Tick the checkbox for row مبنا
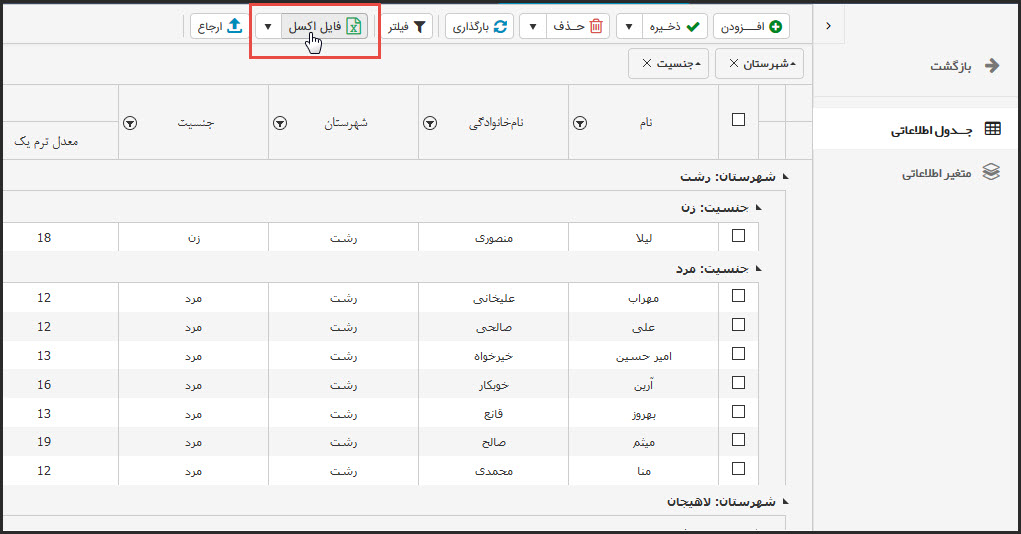The image size is (1021, 534). pyautogui.click(x=738, y=468)
